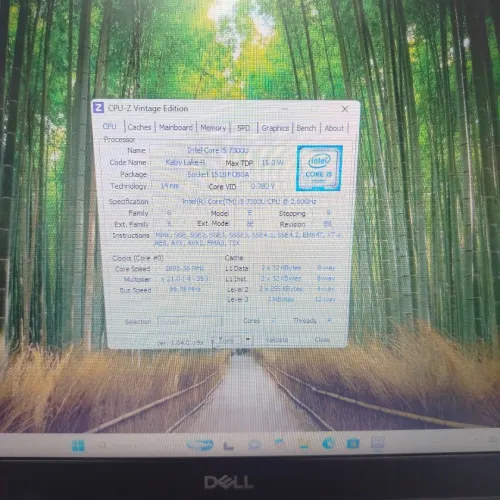Screen dimensions: 500x500
Task: Expand the Tools dropdown arrow
Action: coord(248,339)
